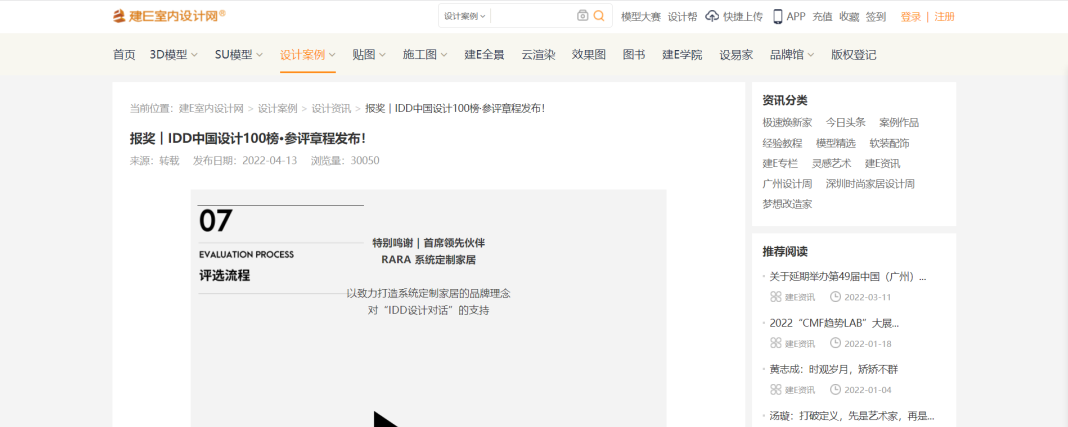The image size is (1068, 427).
Task: Open the 设易家 nav item
Action: point(736,55)
